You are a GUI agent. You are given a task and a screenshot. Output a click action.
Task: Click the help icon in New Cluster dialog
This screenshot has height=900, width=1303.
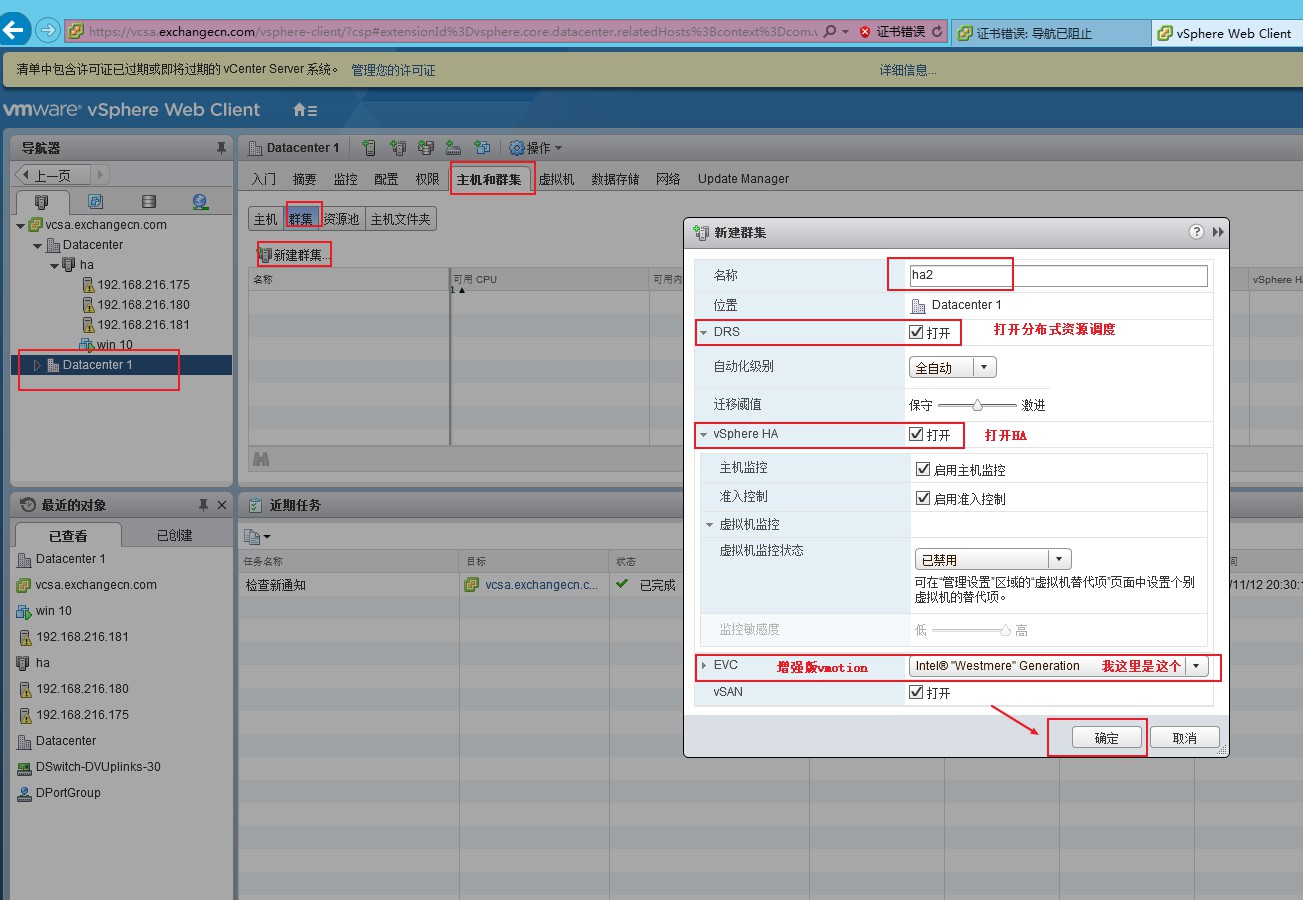point(1196,231)
